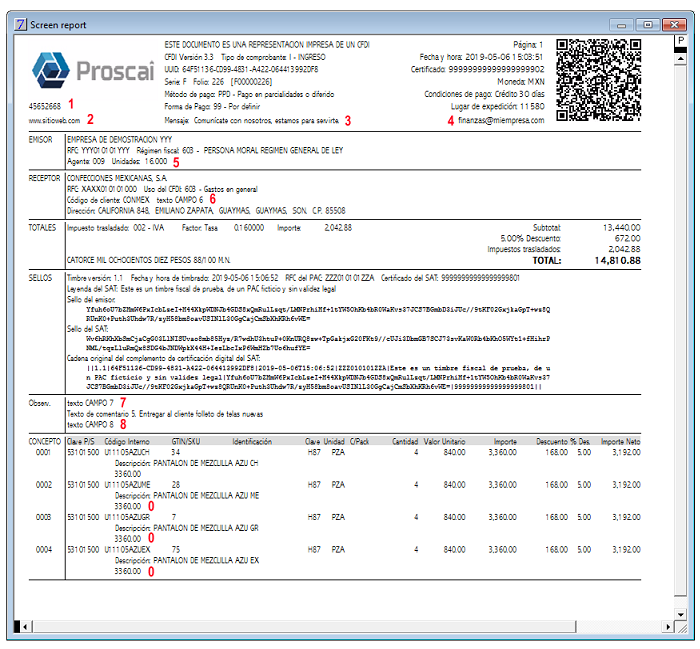Viewport: 700px width, 649px height.
Task: Click the Valor Unitario column header
Action: coord(444,441)
